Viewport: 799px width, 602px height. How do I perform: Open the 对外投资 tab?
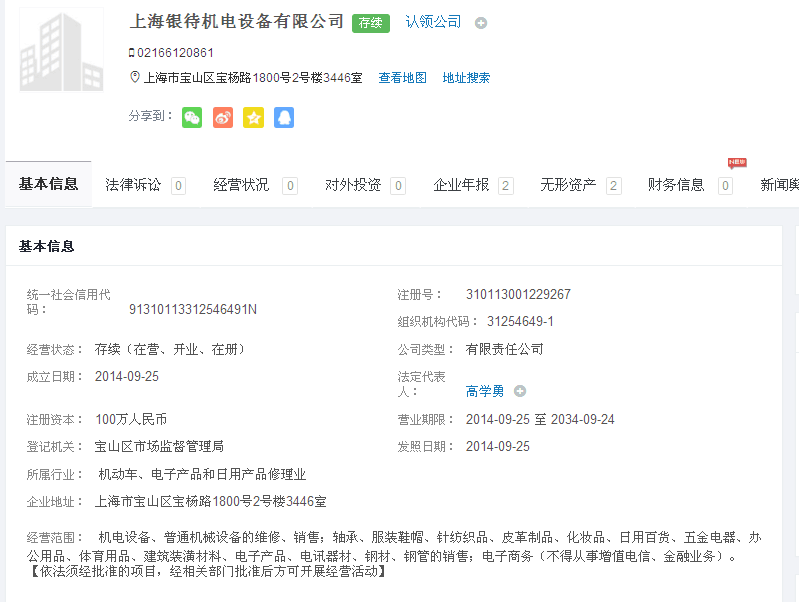point(353,185)
